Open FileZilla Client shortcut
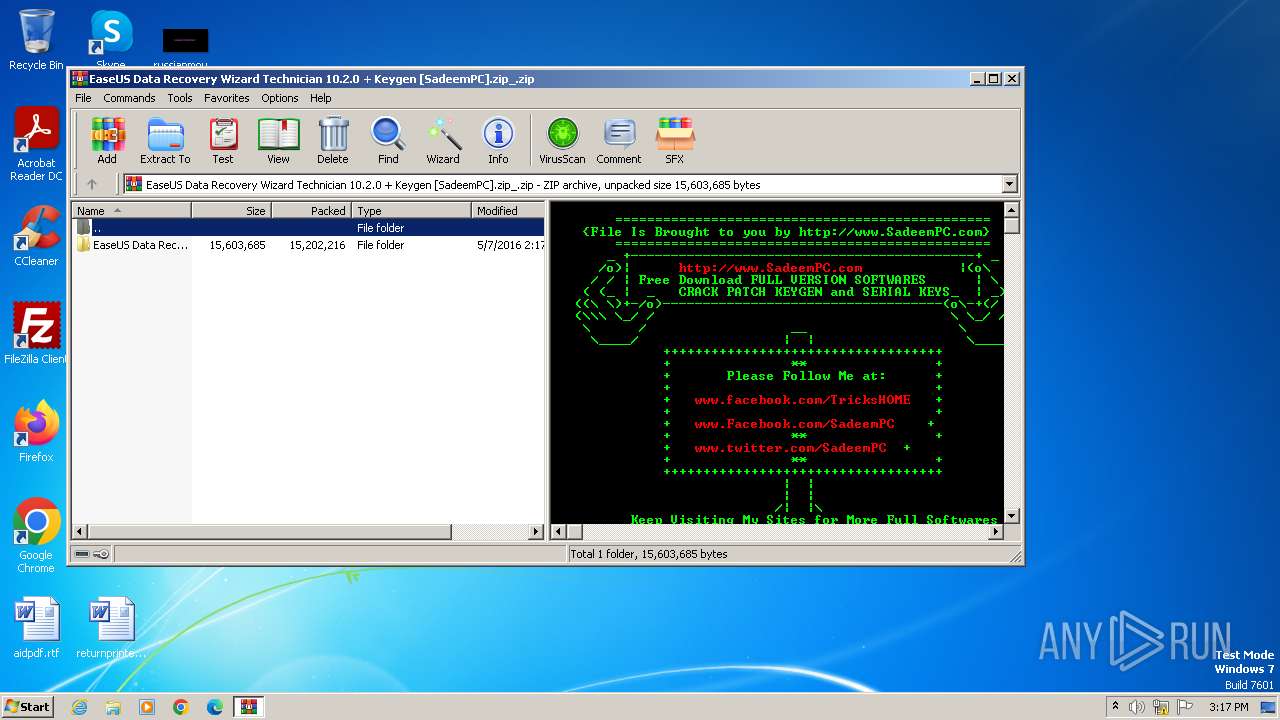This screenshot has height=720, width=1280. (x=36, y=334)
